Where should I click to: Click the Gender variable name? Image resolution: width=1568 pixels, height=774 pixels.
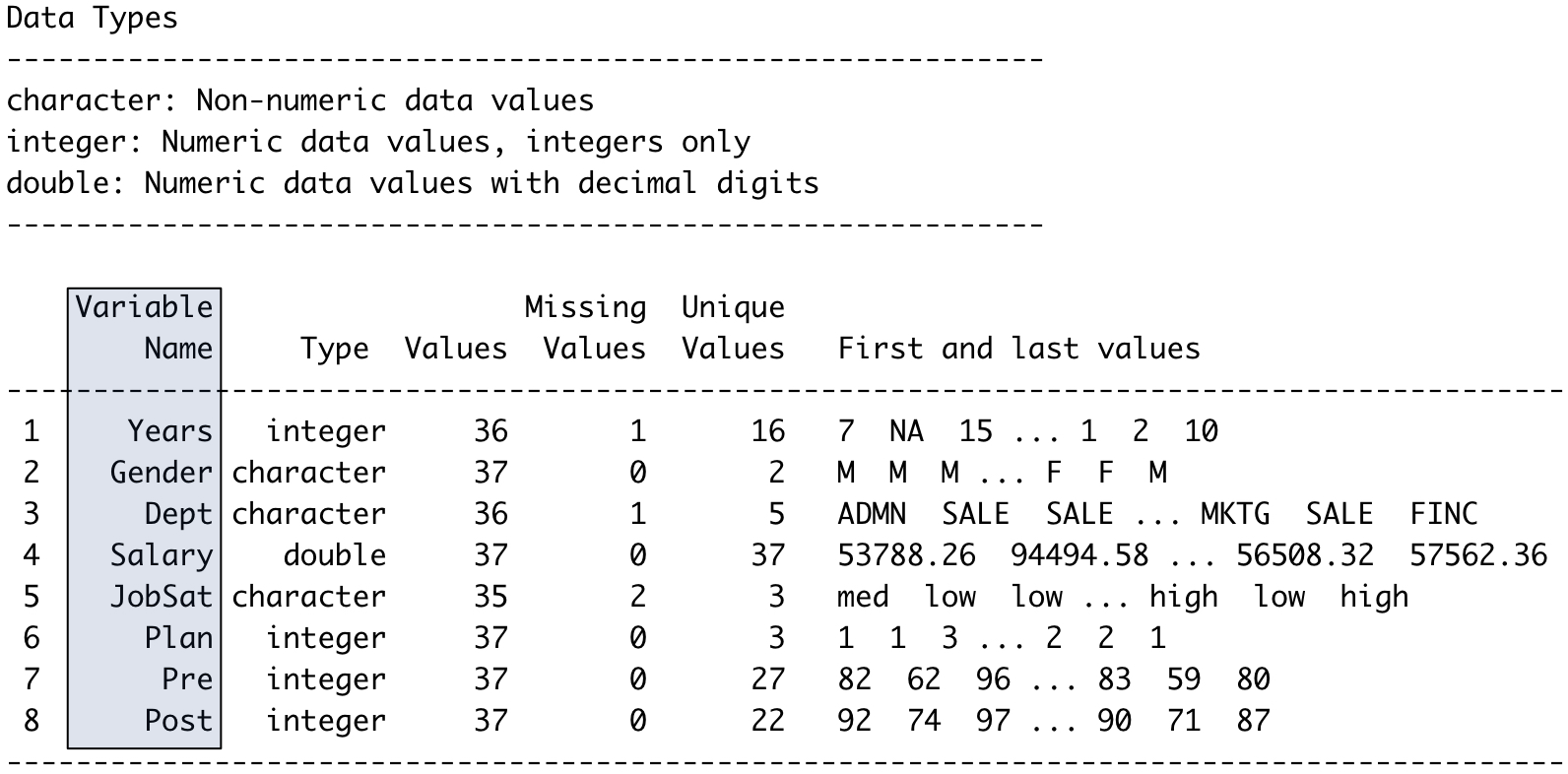161,473
